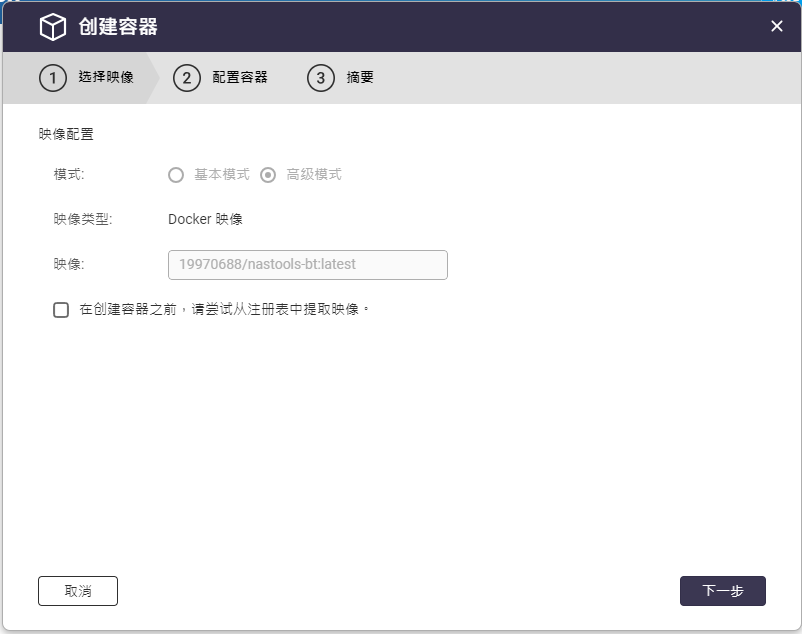Image resolution: width=802 pixels, height=634 pixels.
Task: Click the 模式: label
Action: coord(69,175)
